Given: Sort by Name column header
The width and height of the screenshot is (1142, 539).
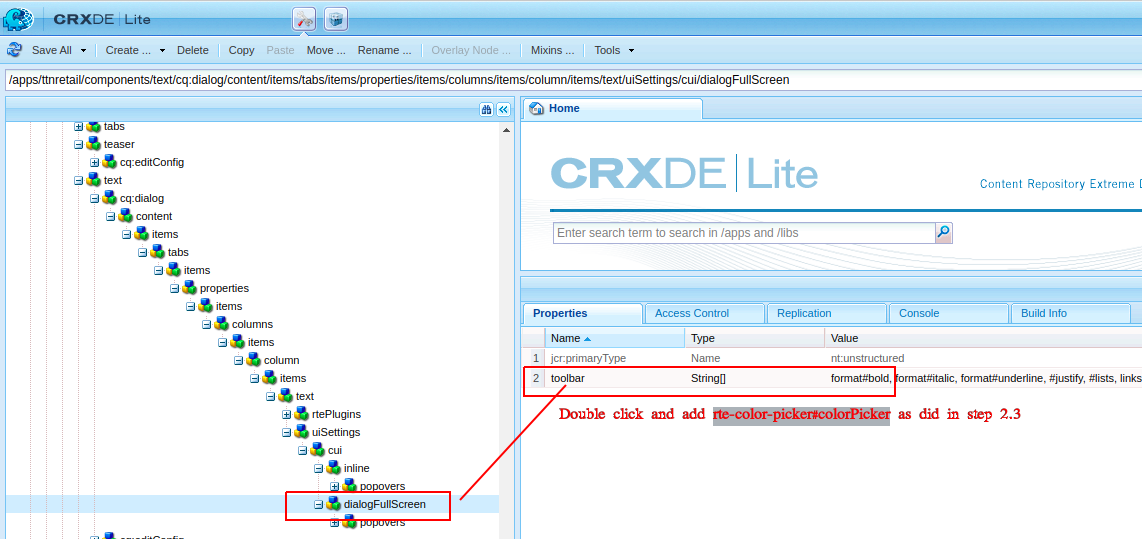Looking at the screenshot, I should click(x=615, y=338).
